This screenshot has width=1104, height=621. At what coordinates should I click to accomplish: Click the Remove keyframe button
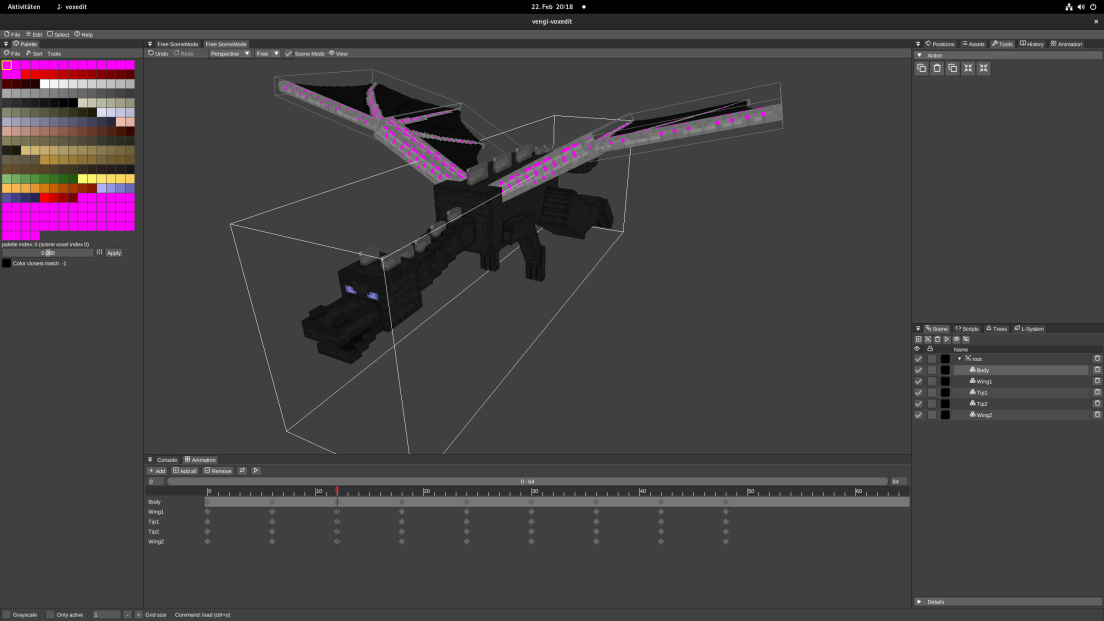[x=218, y=471]
